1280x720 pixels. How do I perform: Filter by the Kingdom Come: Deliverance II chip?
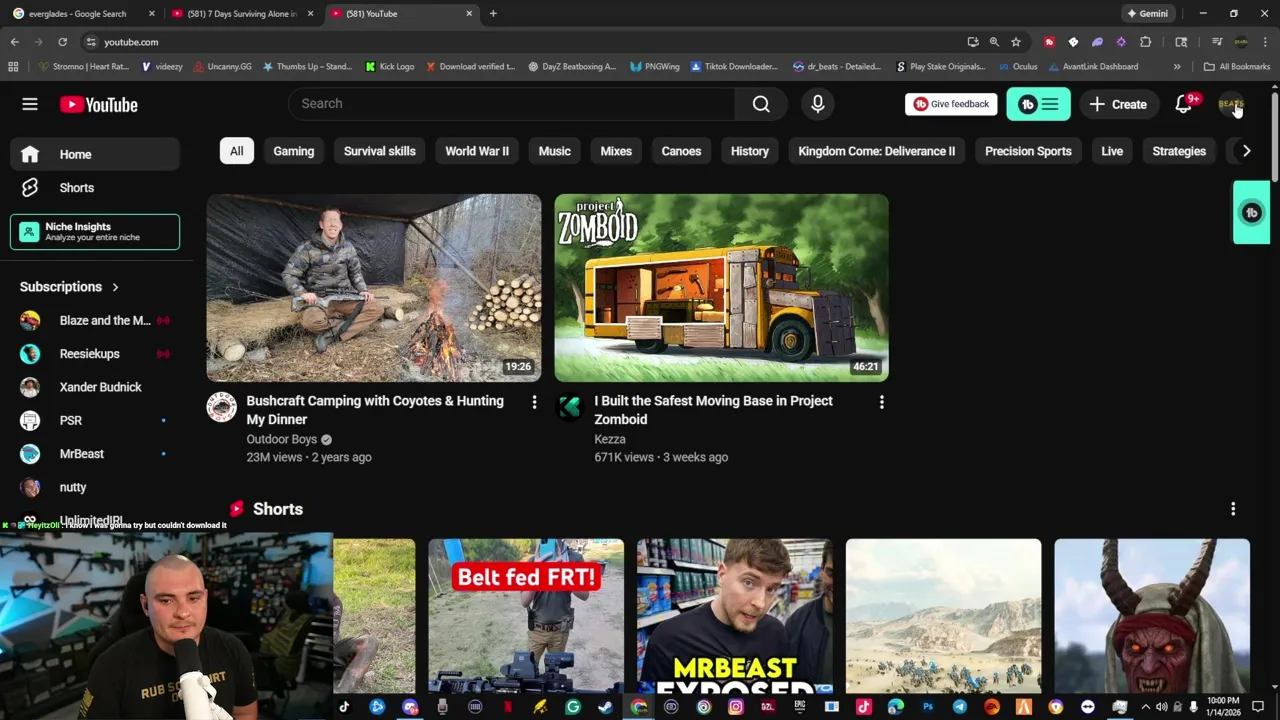(877, 151)
